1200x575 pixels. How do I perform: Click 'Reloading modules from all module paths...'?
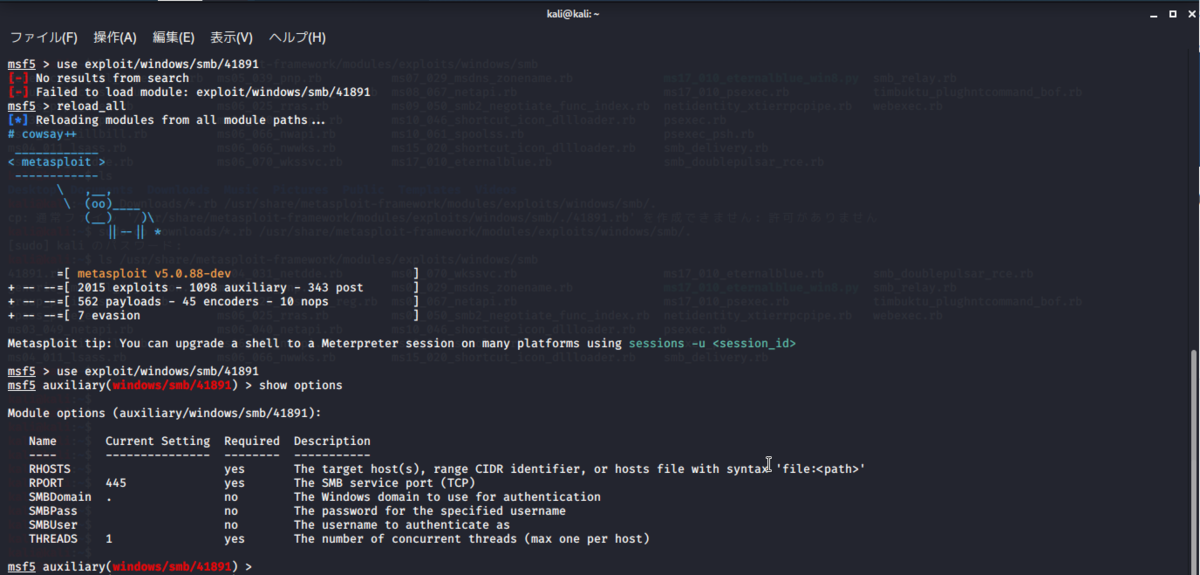tap(182, 120)
